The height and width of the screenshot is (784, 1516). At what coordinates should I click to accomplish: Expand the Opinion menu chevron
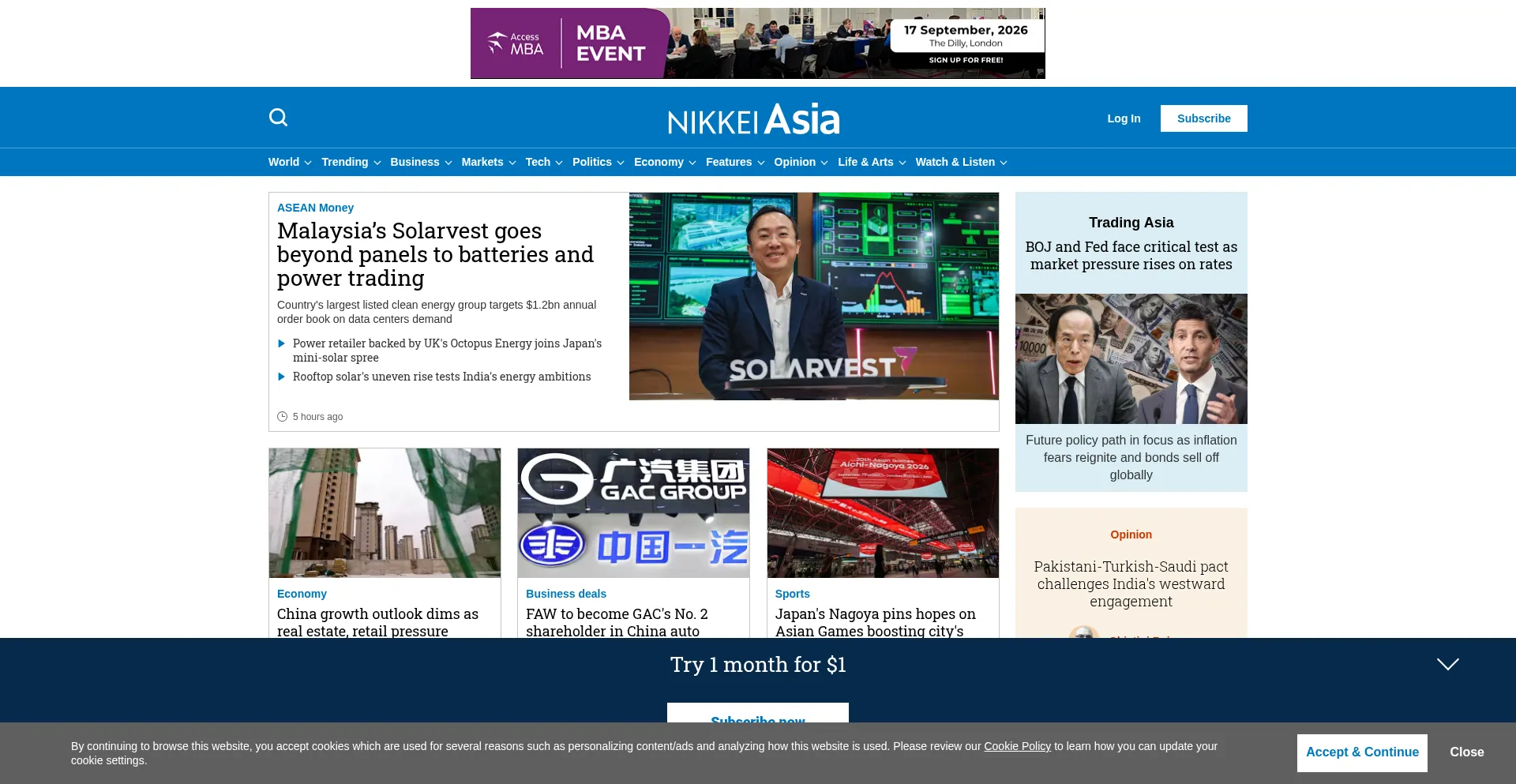(x=824, y=163)
